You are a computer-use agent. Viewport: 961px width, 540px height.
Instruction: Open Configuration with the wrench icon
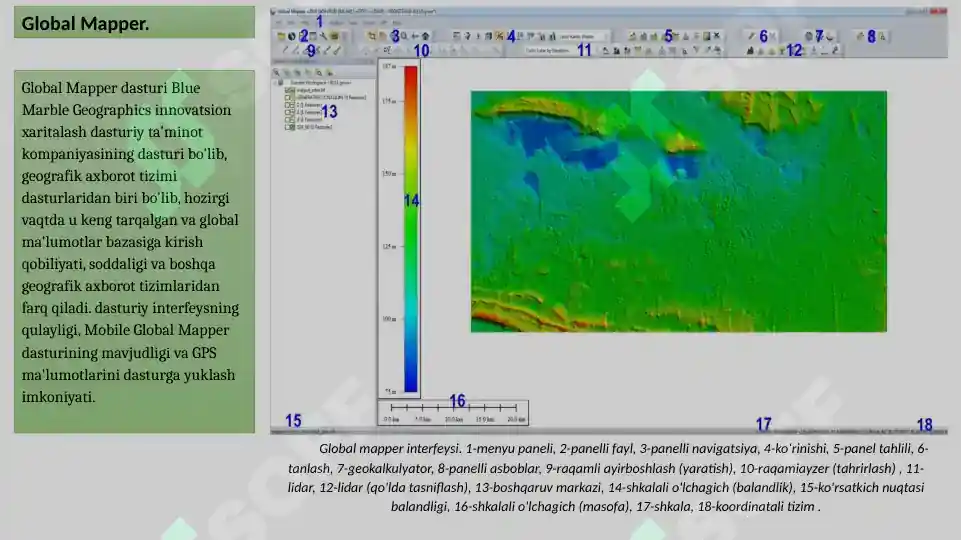click(x=323, y=36)
